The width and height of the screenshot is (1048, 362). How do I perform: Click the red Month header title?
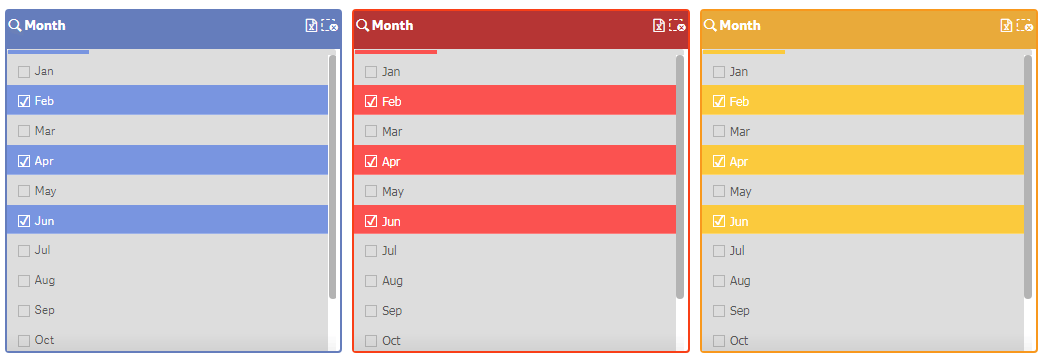coord(392,25)
